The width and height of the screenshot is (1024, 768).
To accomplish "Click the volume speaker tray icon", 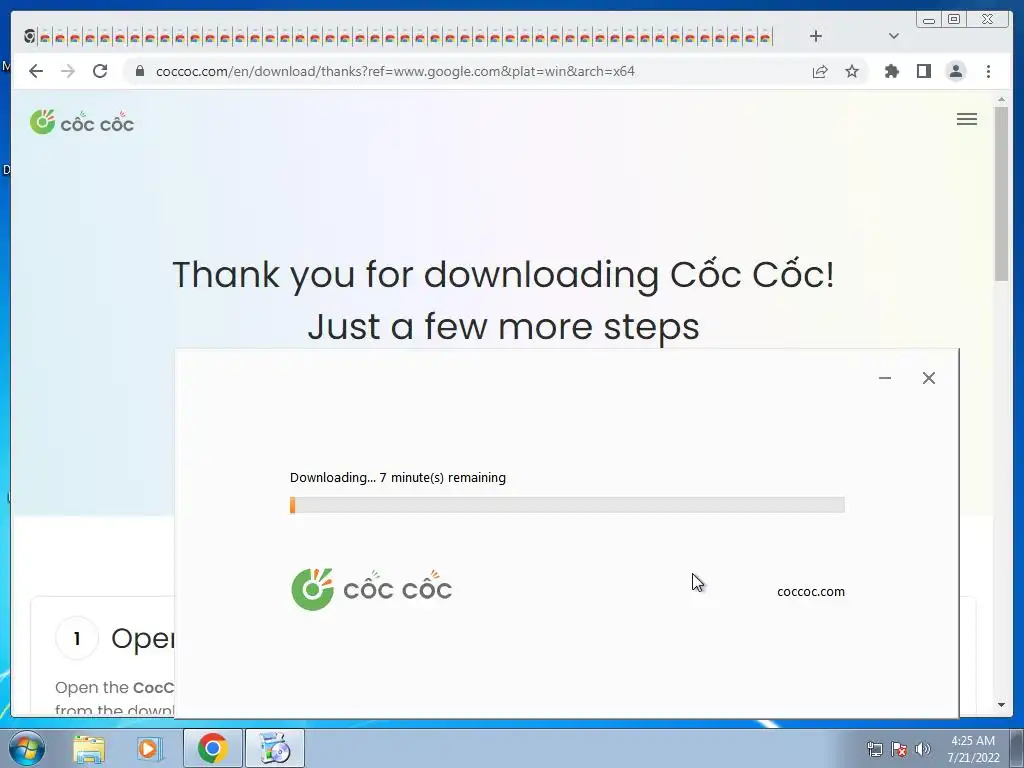I will tap(922, 749).
